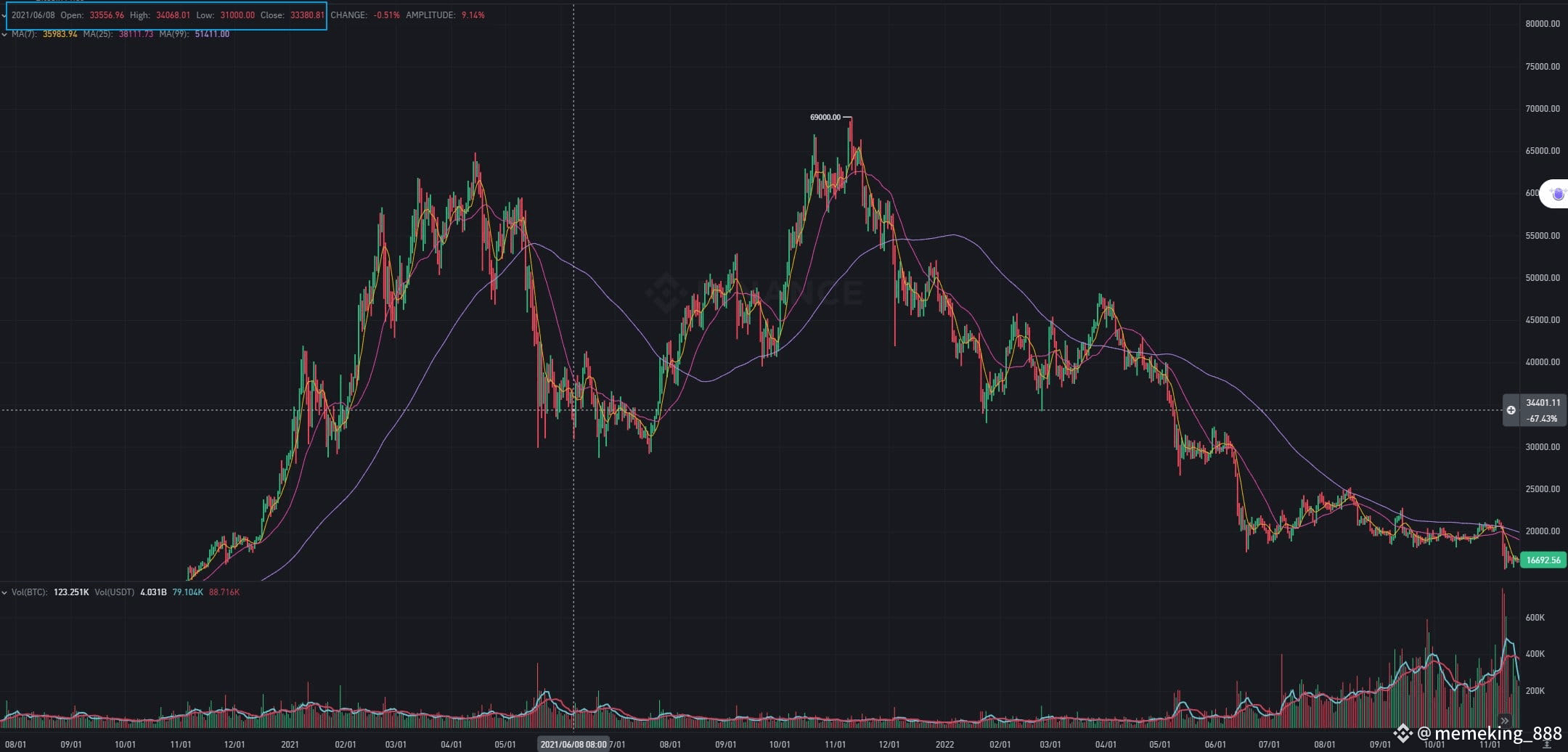
Task: Click the crosshair plus icon beside 34401.11
Action: 1511,410
